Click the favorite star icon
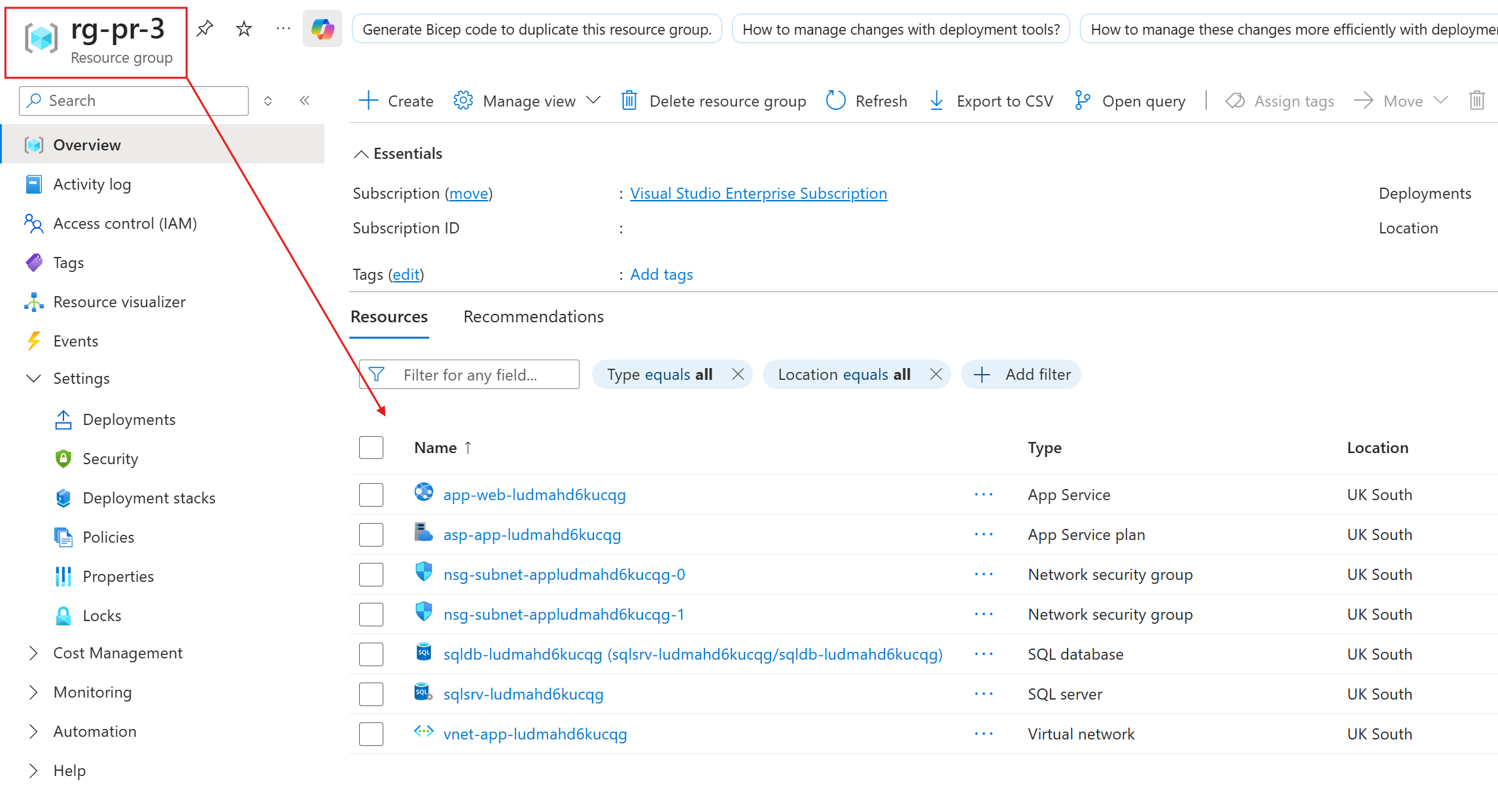Viewport: 1498px width, 812px height. (244, 29)
